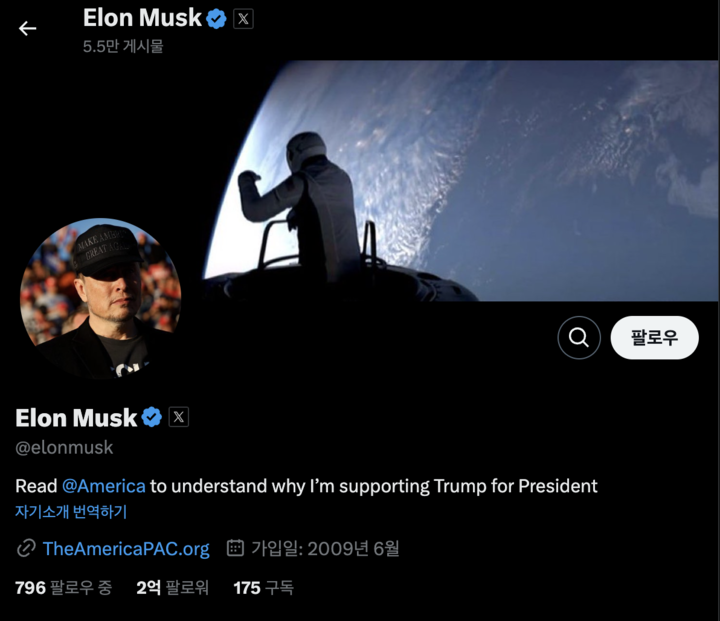Screen dimensions: 720x621
Task: Click the @elonmusk handle text
Action: click(x=64, y=447)
